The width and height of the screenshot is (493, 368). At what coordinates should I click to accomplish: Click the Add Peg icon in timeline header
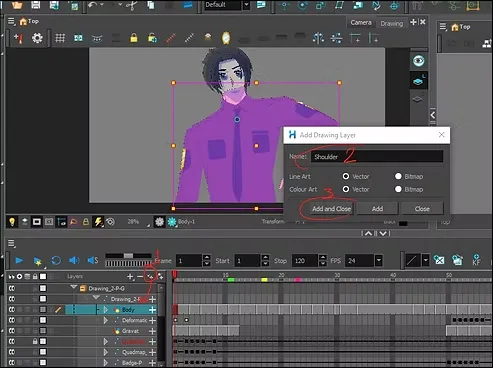click(x=160, y=276)
